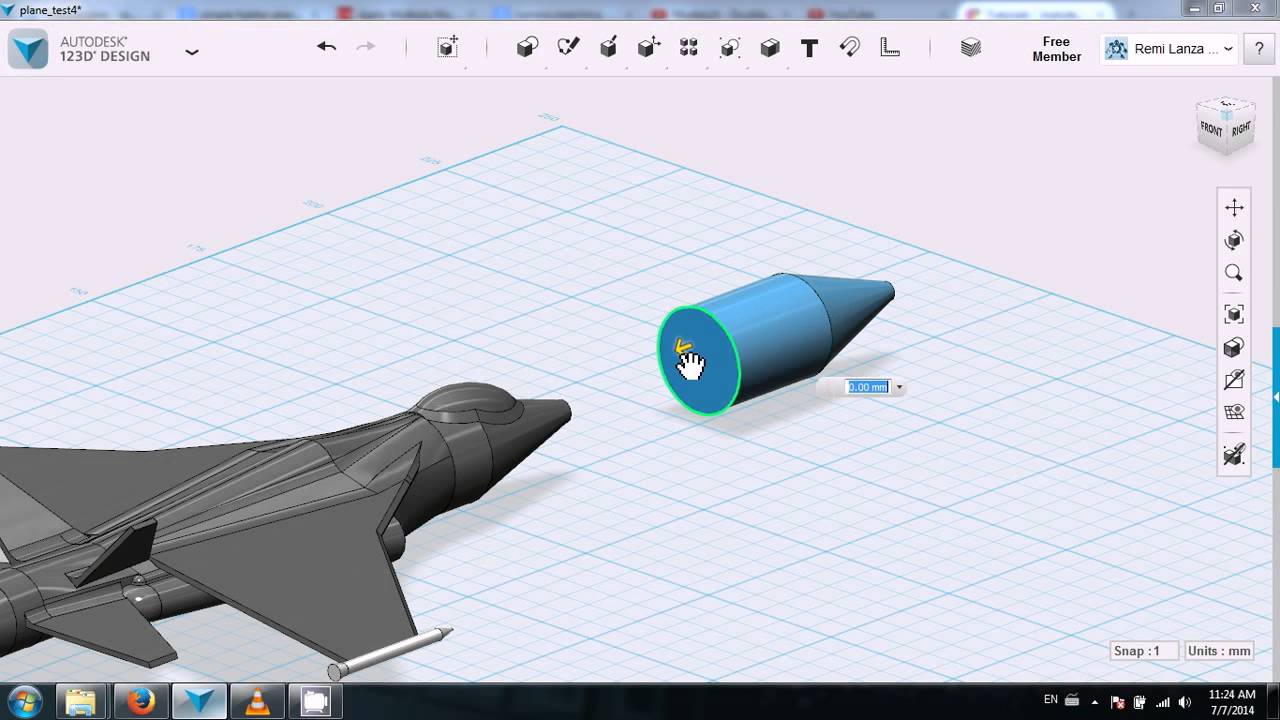Viewport: 1280px width, 720px height.
Task: Click the 0.00 mm distance input field
Action: (x=867, y=387)
